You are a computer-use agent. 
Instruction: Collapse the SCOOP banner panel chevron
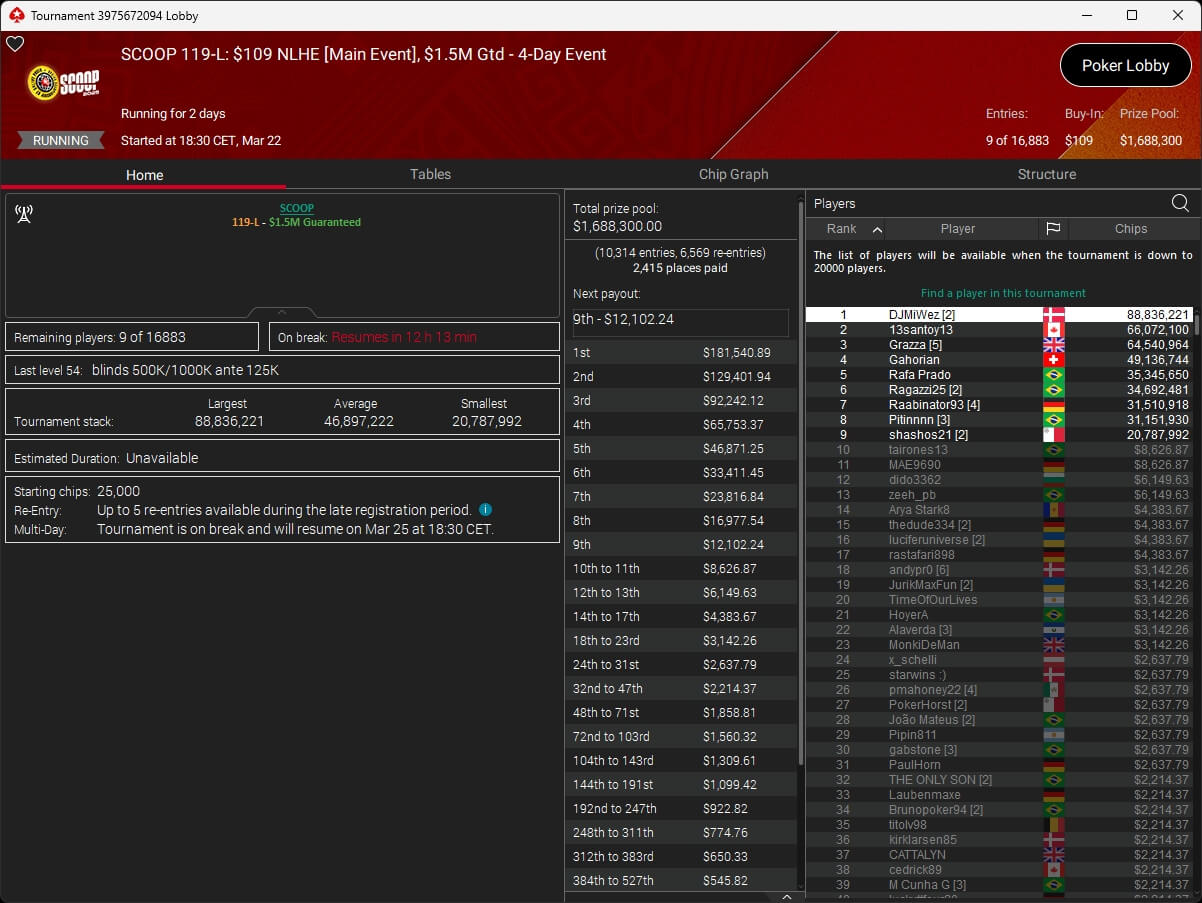coord(282,312)
